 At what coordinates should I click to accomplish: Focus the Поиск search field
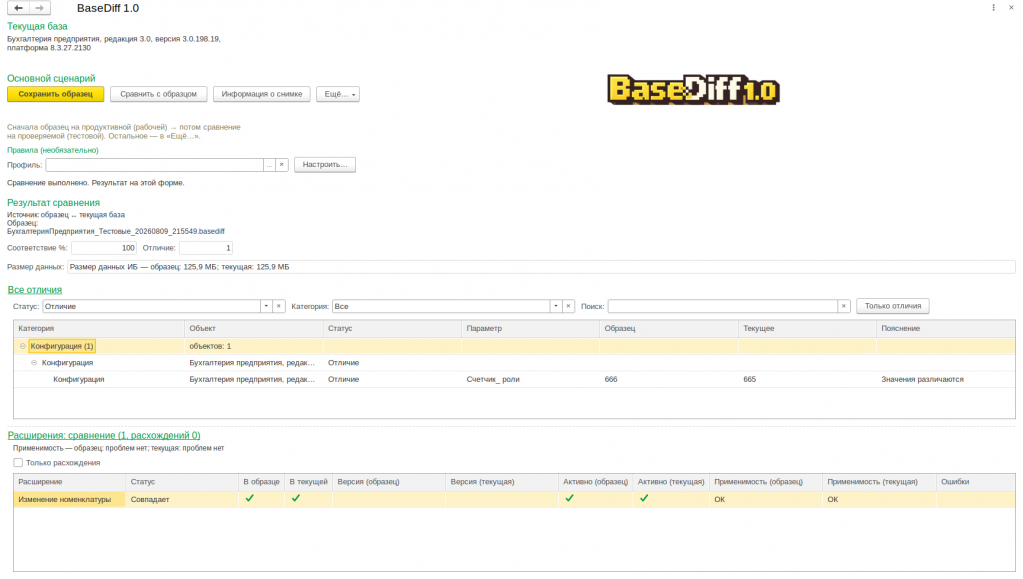click(723, 306)
